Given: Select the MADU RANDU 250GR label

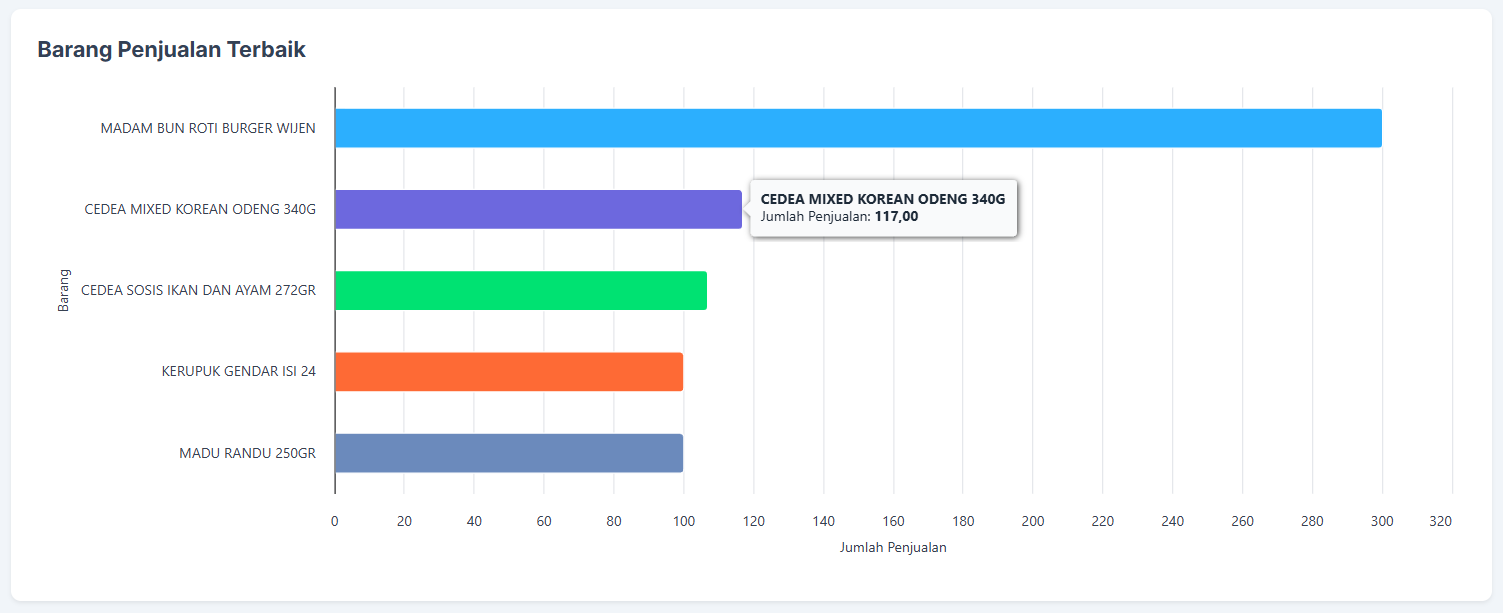Looking at the screenshot, I should pos(247,453).
